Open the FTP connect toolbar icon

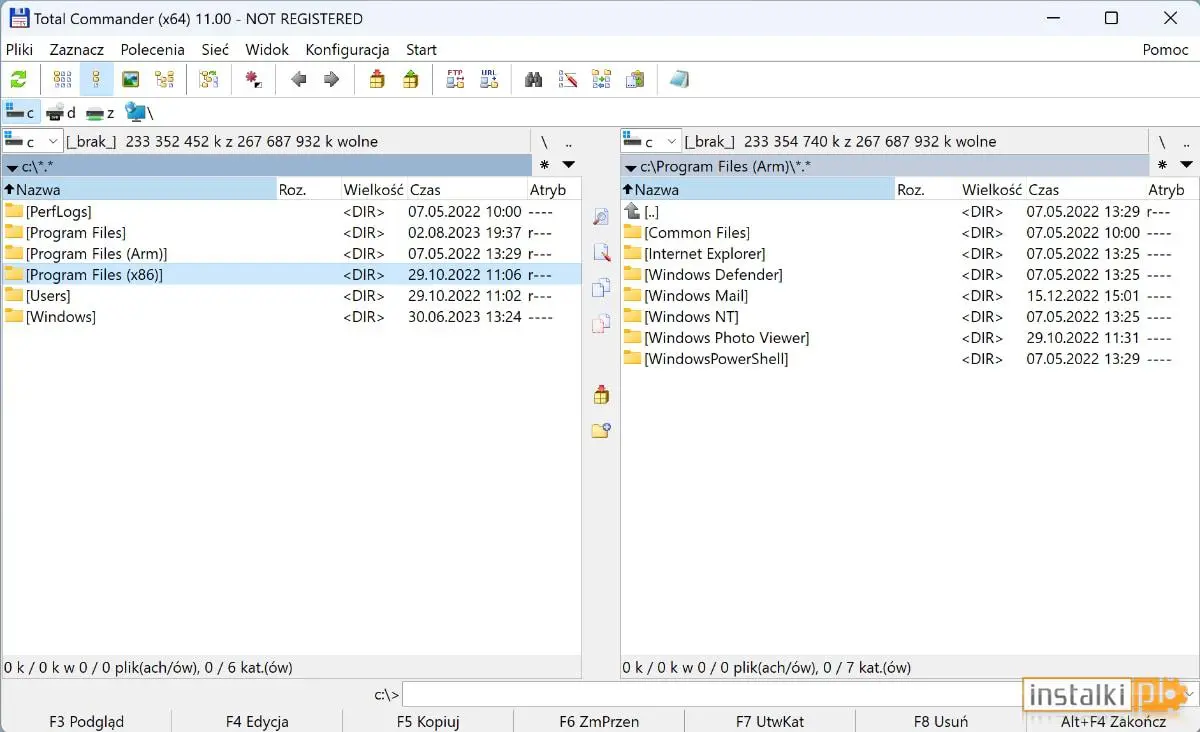pyautogui.click(x=455, y=80)
